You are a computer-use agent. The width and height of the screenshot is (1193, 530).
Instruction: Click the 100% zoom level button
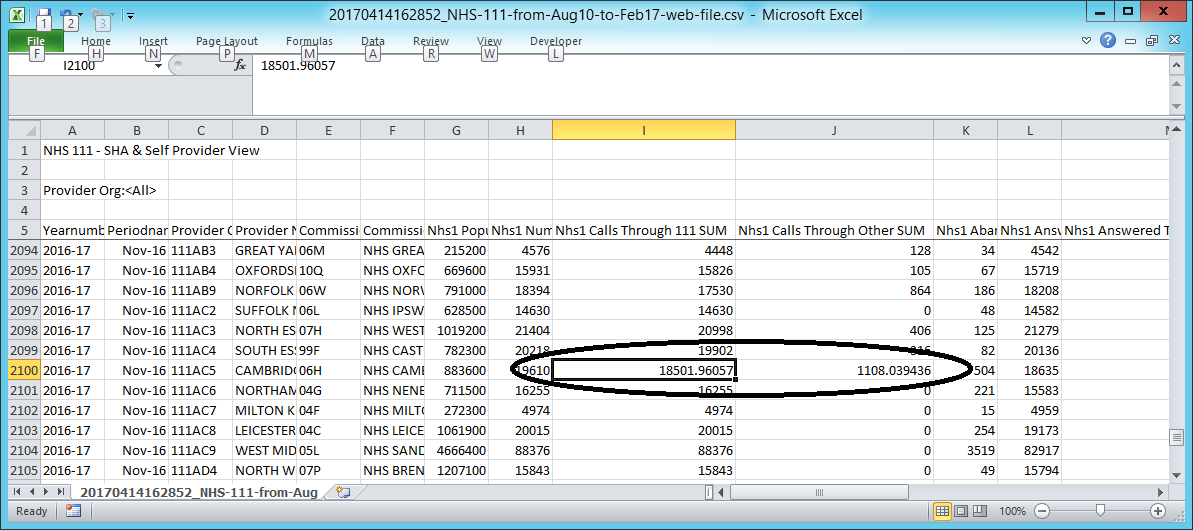[1013, 511]
